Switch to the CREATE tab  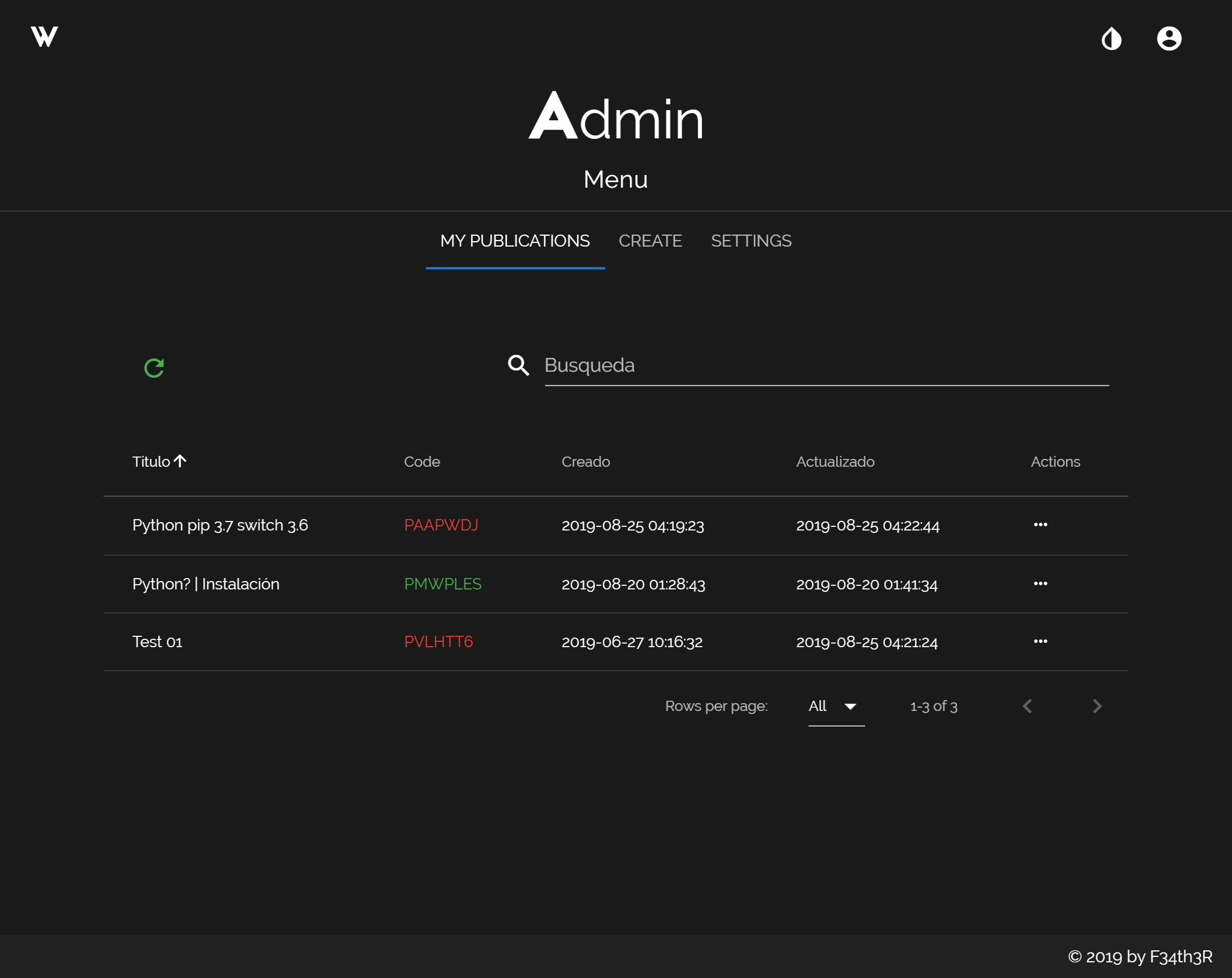point(650,241)
